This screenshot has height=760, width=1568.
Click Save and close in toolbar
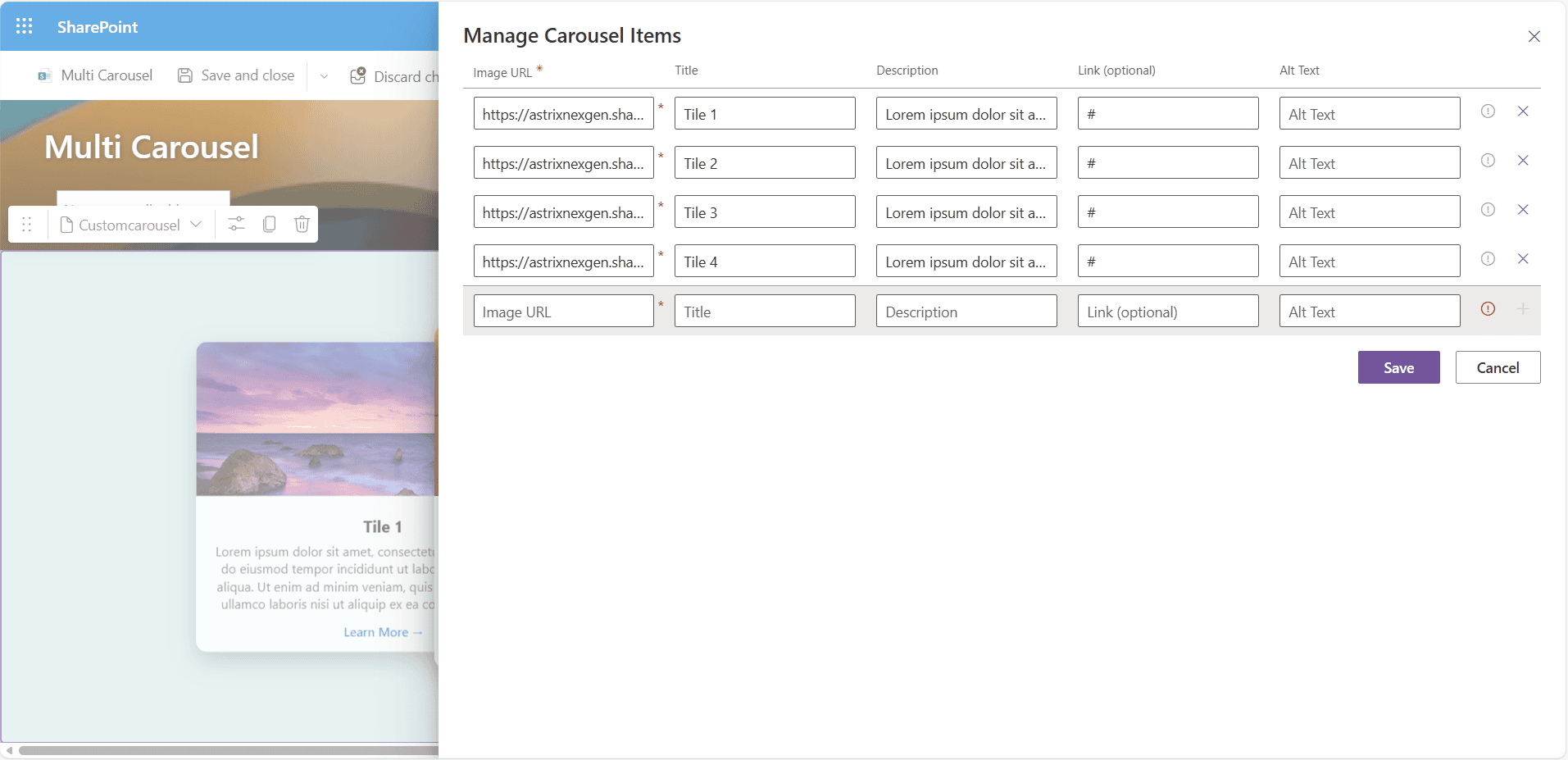(236, 75)
